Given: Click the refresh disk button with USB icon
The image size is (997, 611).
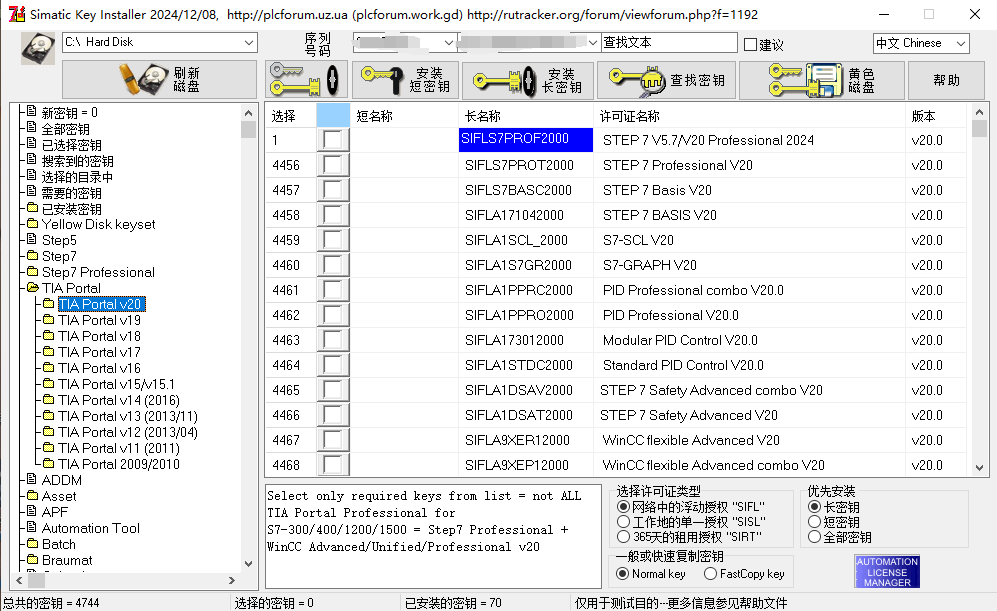Looking at the screenshot, I should click(159, 79).
